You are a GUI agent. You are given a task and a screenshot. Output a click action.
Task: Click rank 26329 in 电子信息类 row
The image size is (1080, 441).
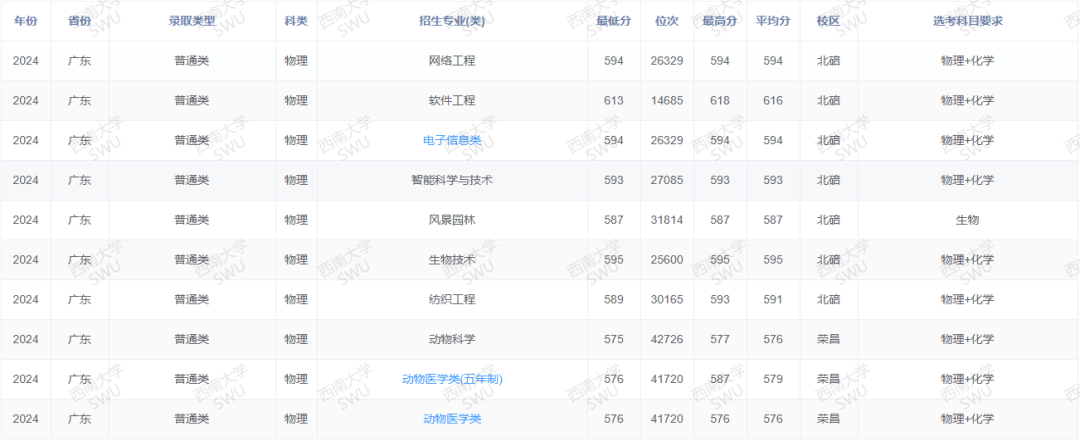pyautogui.click(x=667, y=140)
